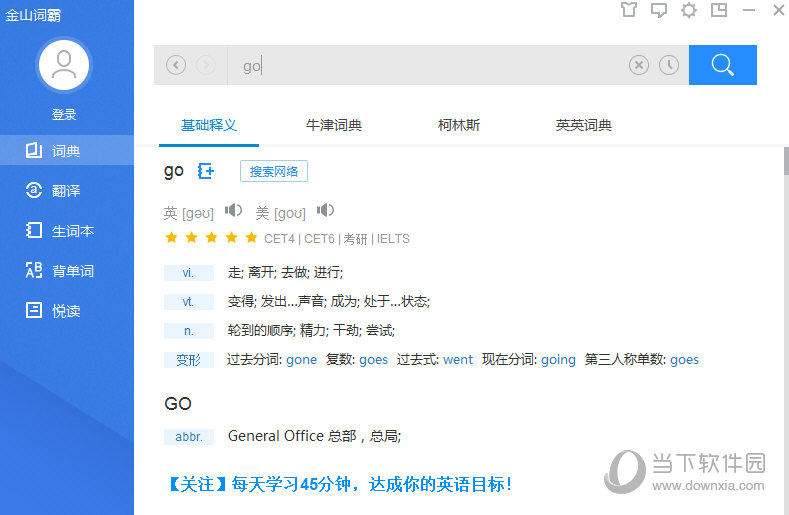Play American pronunciation speaker icon
The image size is (789, 515).
click(325, 210)
